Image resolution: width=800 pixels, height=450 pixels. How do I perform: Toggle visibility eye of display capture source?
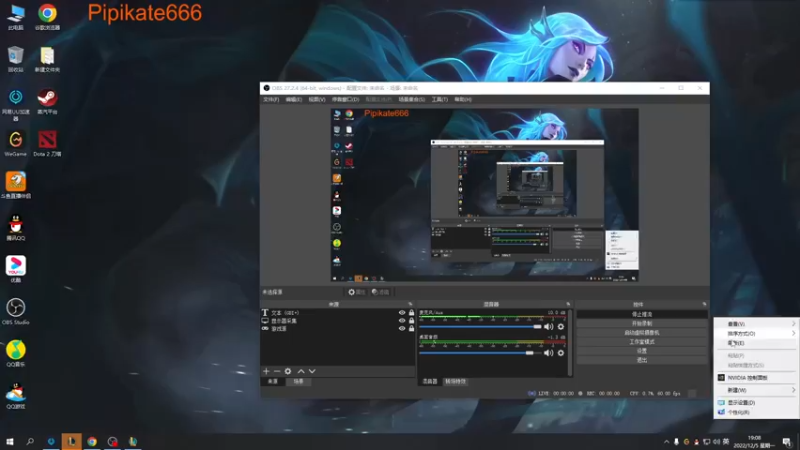point(402,321)
